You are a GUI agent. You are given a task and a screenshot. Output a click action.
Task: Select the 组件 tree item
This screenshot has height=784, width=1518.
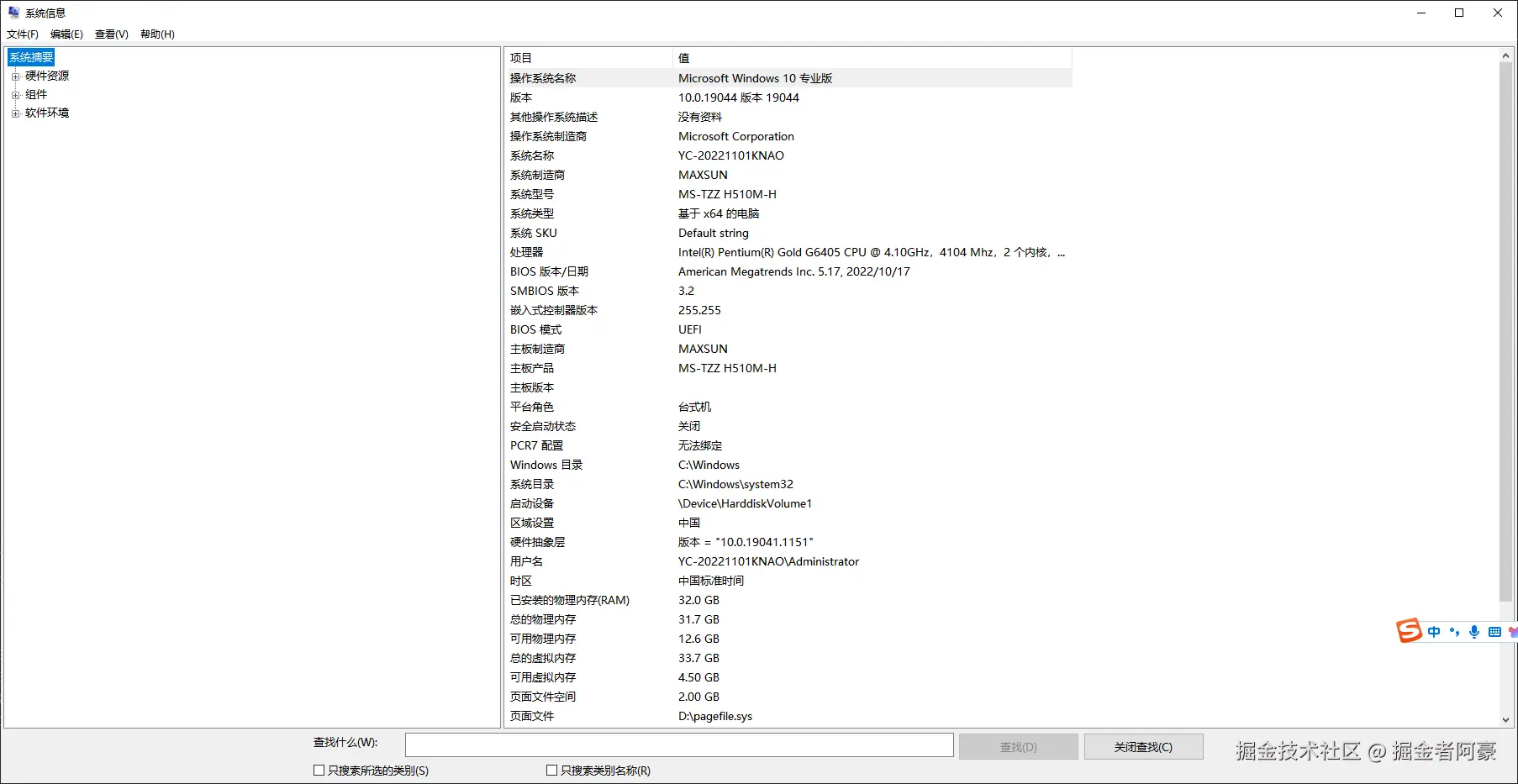pos(36,94)
